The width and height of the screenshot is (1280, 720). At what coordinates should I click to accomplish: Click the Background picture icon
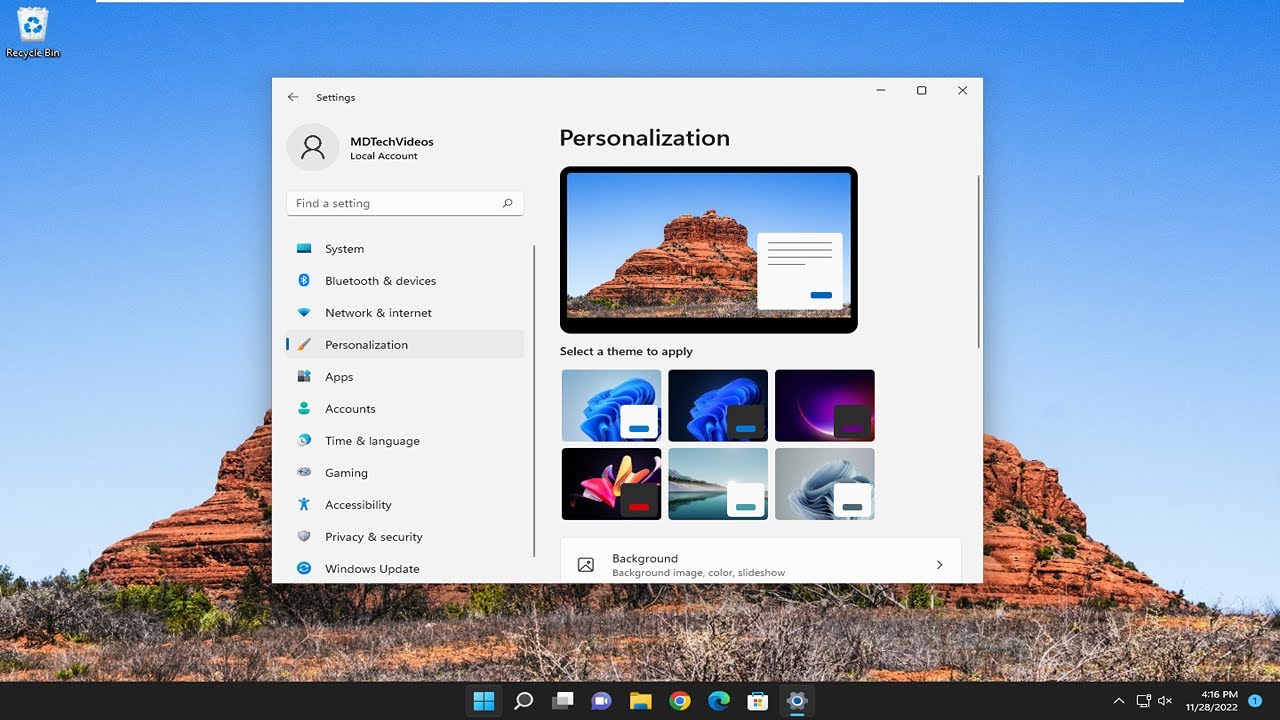(586, 565)
